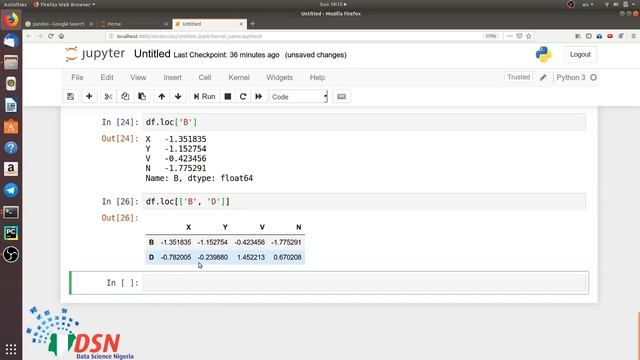Image resolution: width=640 pixels, height=360 pixels.
Task: Open Firefox library icon
Action: [578, 36]
